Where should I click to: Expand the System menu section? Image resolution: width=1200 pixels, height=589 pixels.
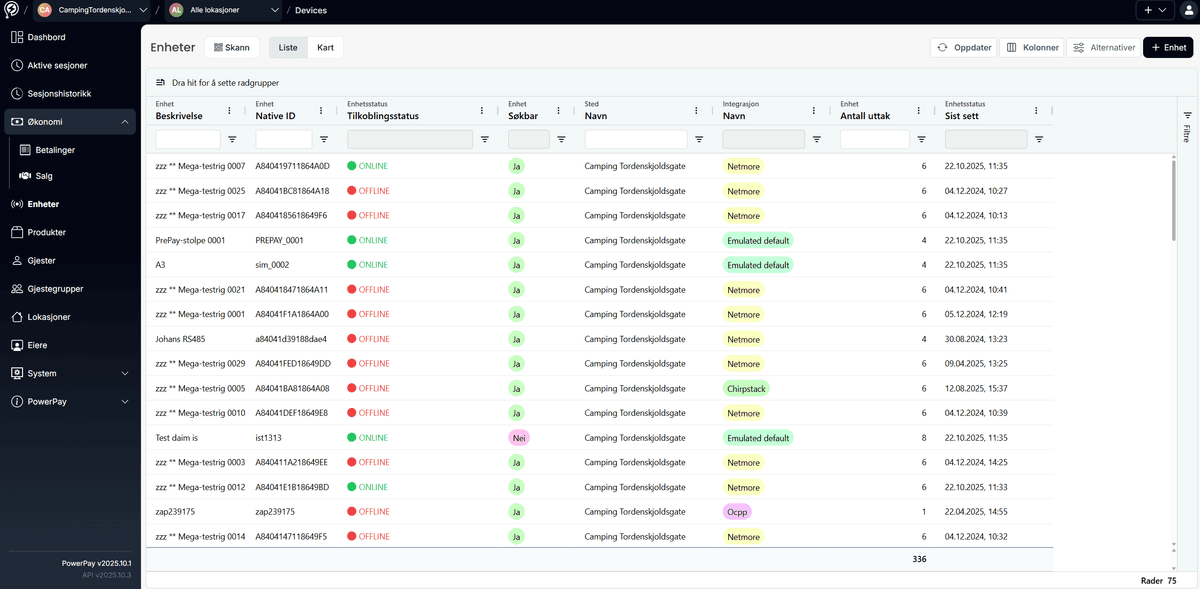[125, 373]
